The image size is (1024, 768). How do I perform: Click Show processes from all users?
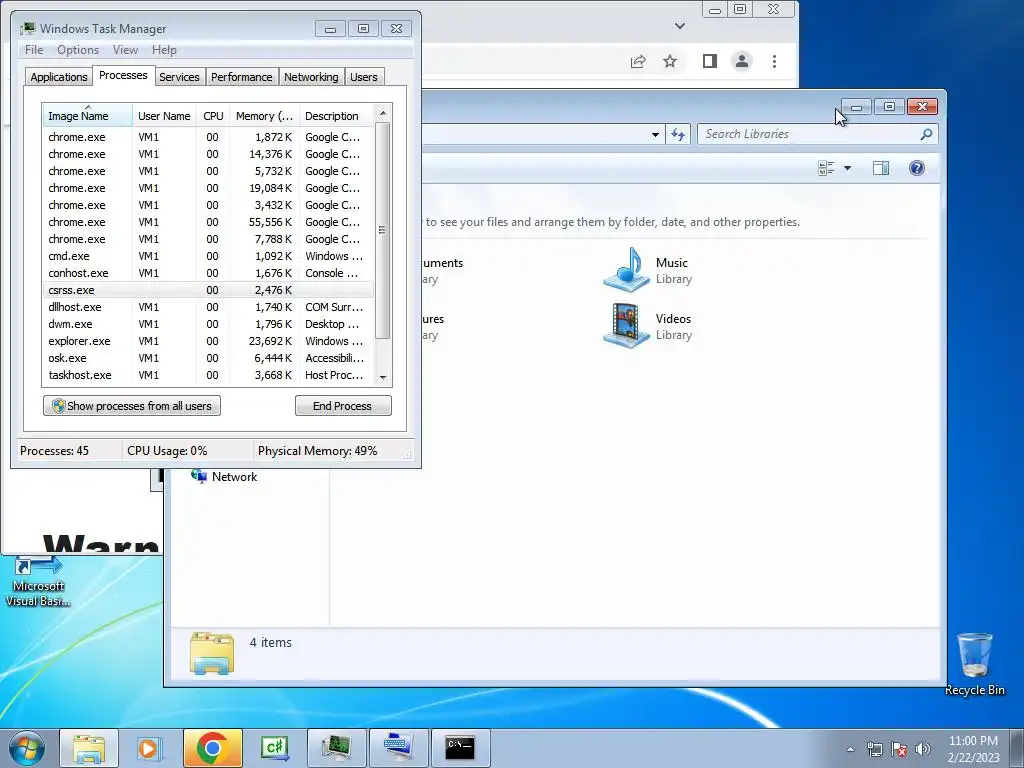[x=132, y=406]
